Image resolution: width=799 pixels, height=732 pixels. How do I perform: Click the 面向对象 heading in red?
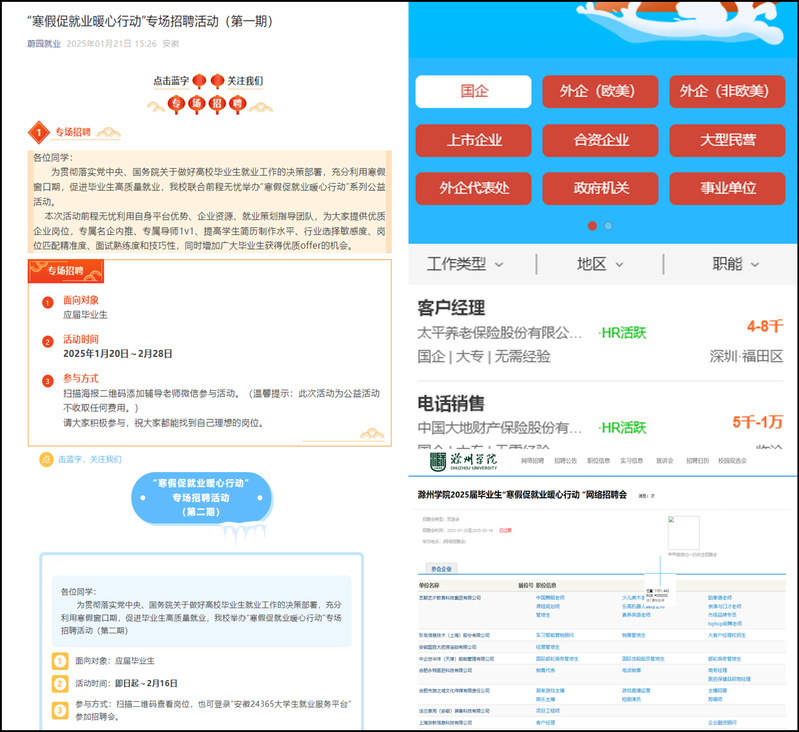pyautogui.click(x=81, y=301)
